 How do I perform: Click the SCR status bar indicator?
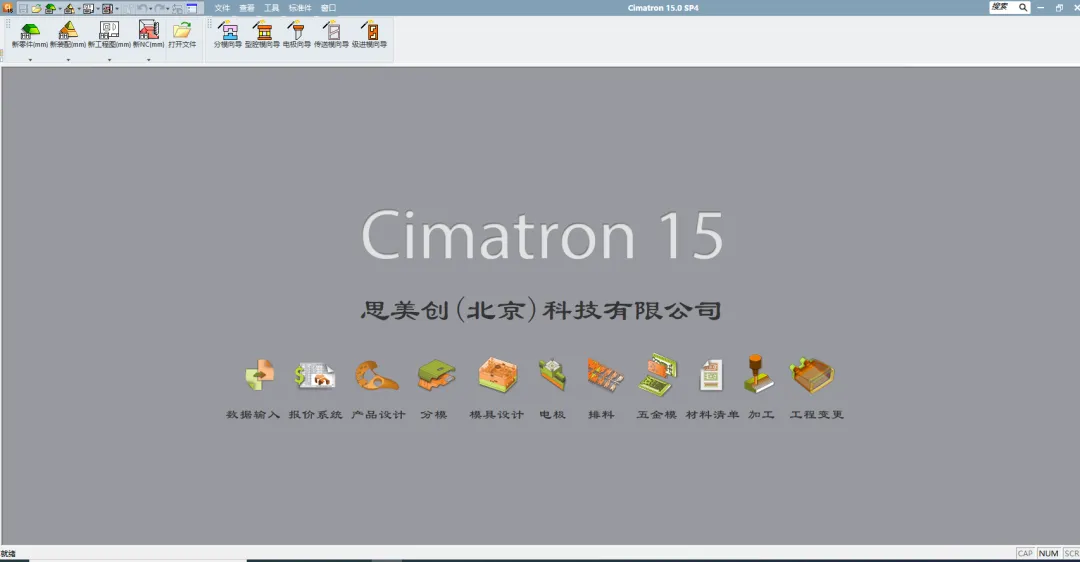click(1071, 553)
